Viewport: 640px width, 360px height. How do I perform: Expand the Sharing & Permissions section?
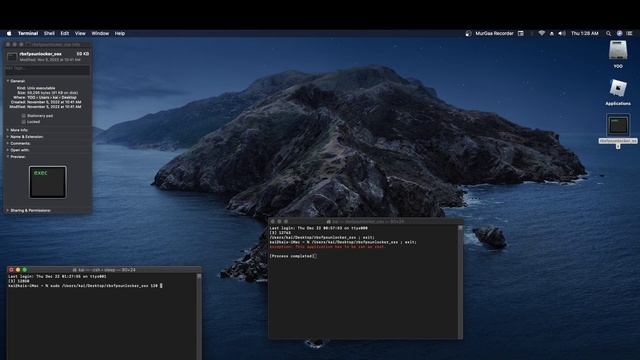tap(8, 211)
